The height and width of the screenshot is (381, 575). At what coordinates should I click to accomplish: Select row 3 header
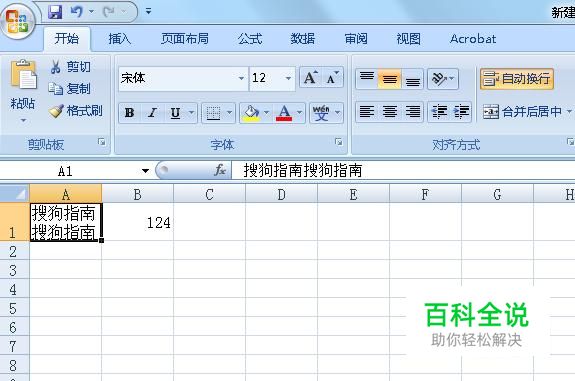point(14,270)
